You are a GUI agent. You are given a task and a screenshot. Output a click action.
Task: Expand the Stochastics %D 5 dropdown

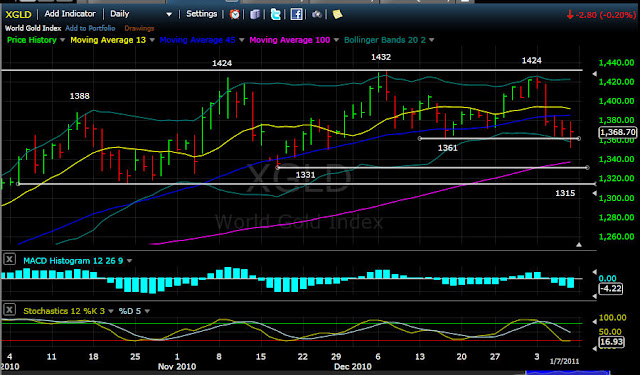(147, 311)
